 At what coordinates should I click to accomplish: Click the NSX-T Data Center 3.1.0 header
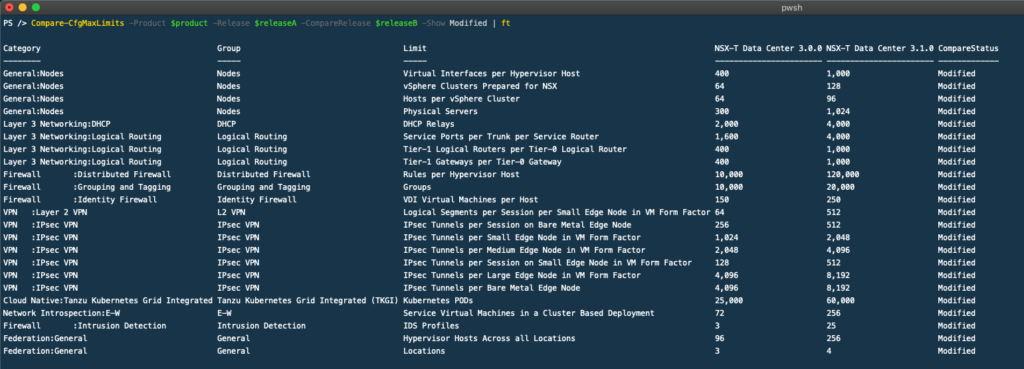tap(880, 48)
